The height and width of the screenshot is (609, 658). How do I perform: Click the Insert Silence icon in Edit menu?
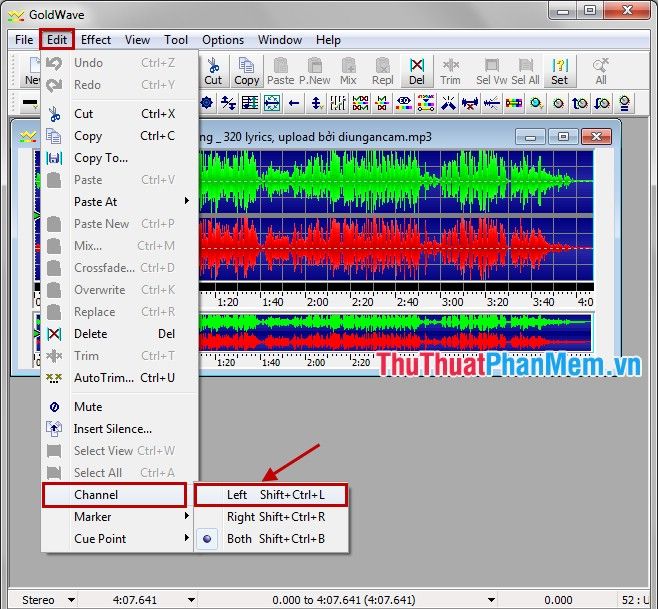tap(54, 429)
